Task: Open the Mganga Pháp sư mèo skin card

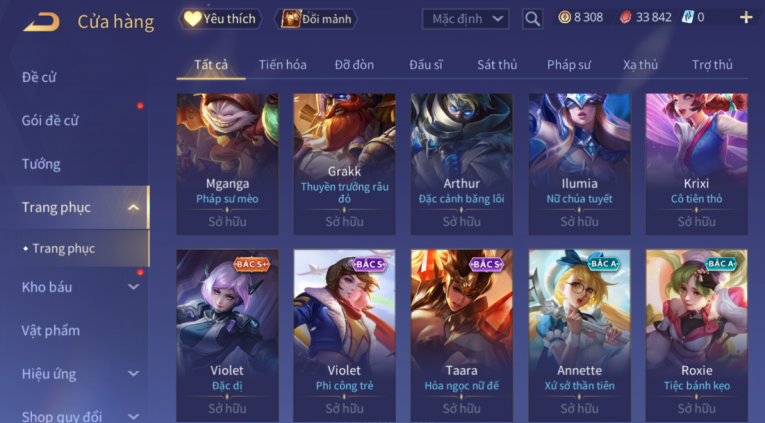Action: coord(227,164)
